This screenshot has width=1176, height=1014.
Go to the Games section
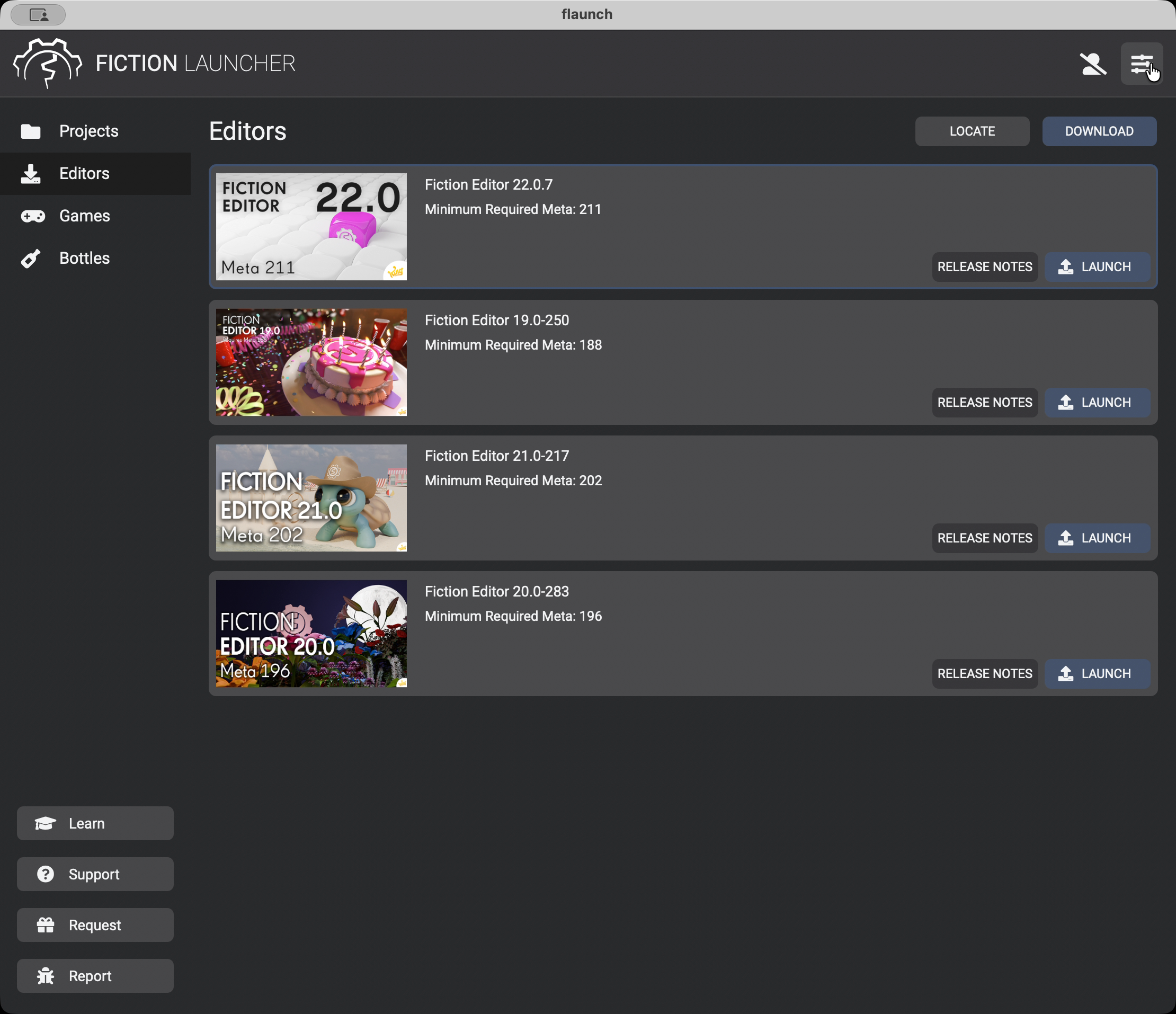(95, 216)
